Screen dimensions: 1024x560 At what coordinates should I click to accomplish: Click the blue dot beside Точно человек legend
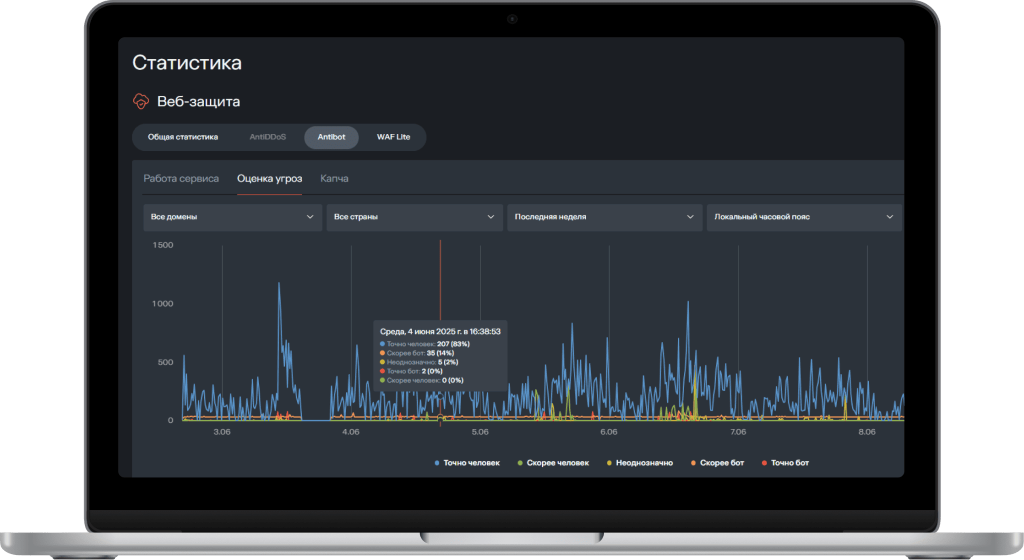point(438,463)
